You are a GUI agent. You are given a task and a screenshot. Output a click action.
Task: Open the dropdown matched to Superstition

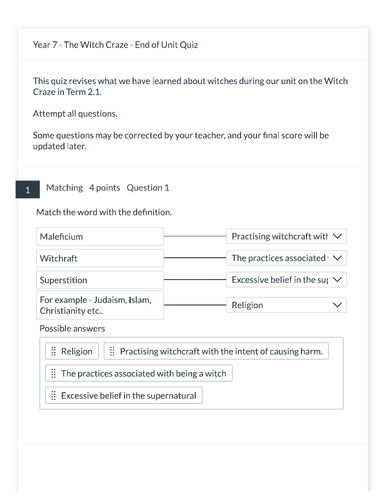(286, 280)
